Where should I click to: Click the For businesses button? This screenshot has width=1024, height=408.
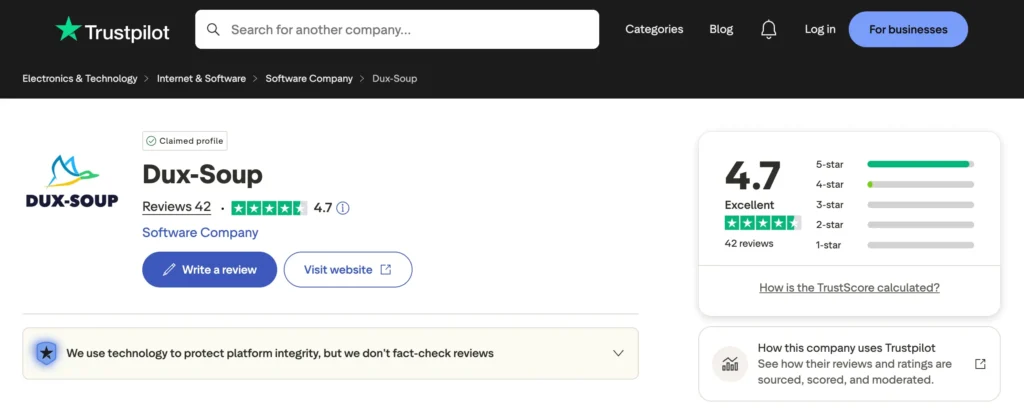pos(908,29)
